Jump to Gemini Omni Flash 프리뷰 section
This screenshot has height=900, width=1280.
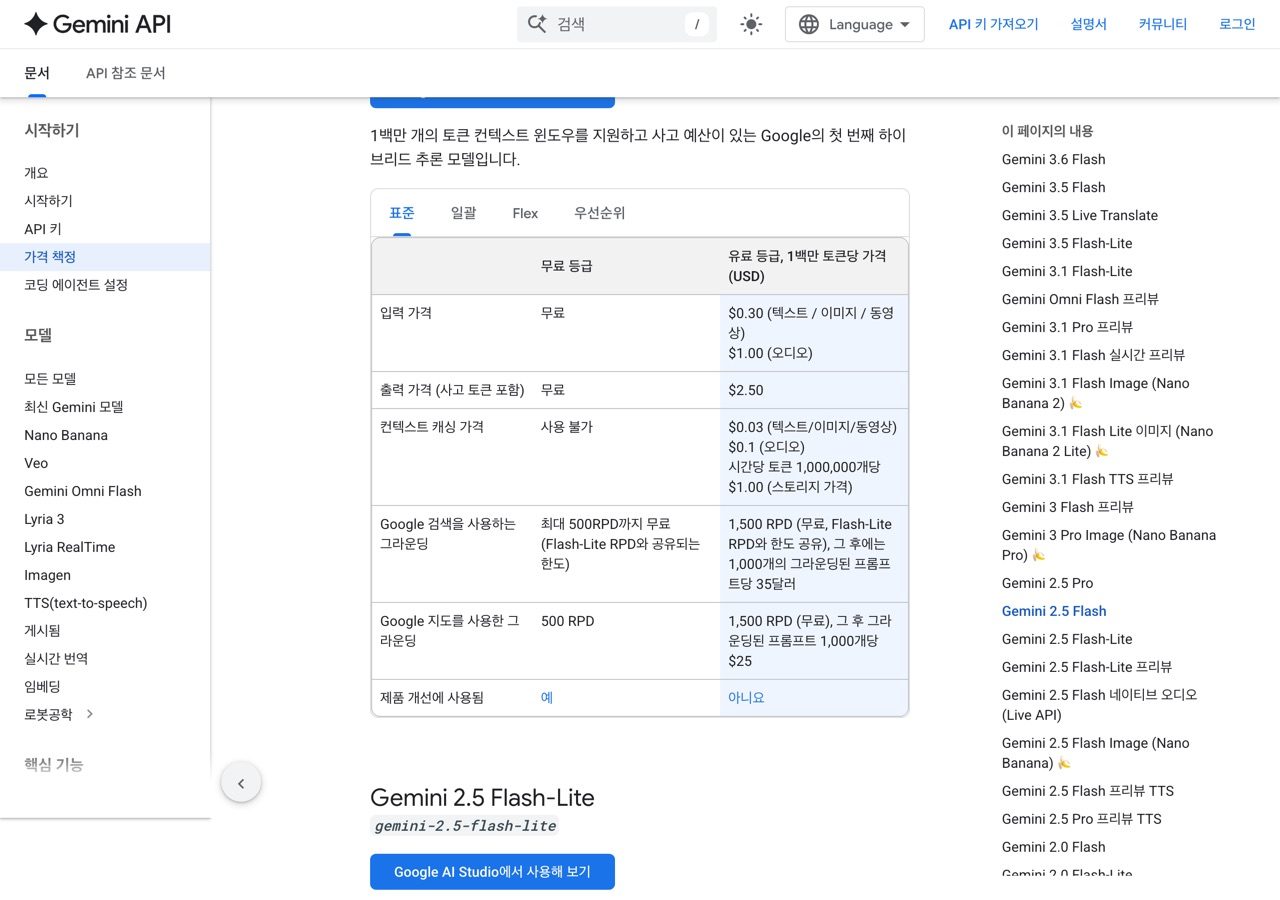coord(1080,299)
